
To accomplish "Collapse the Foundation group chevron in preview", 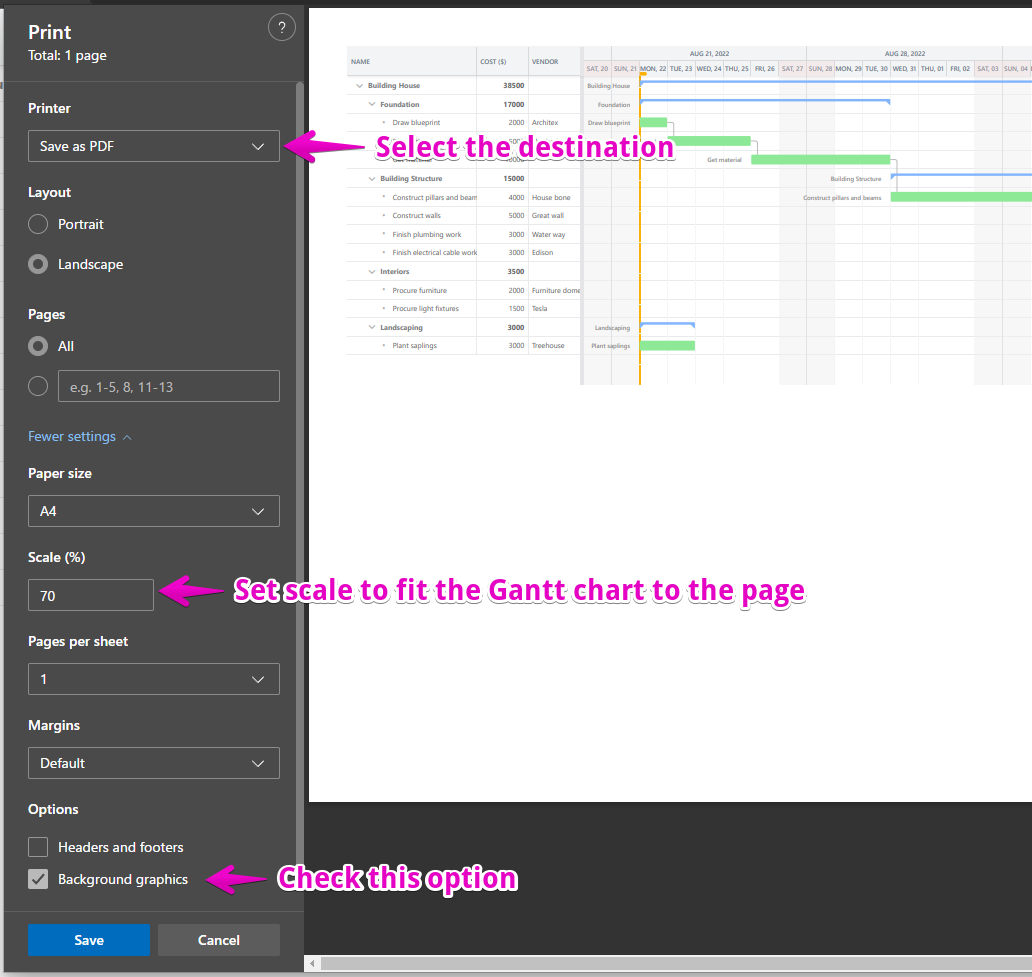I will coord(372,104).
